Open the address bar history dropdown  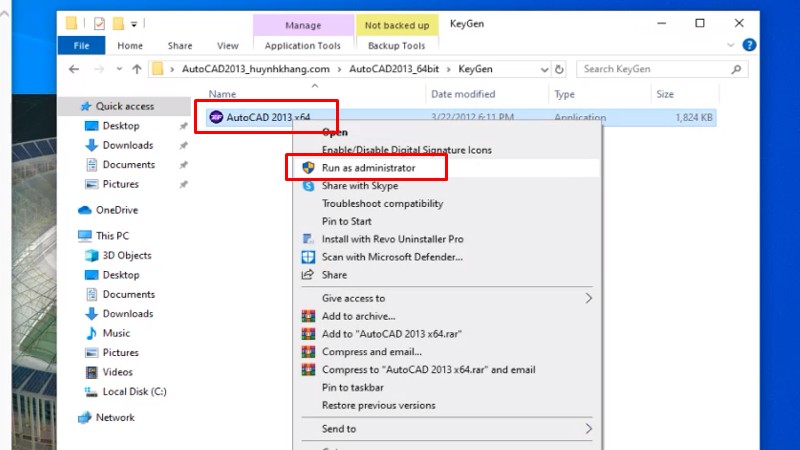[x=545, y=69]
